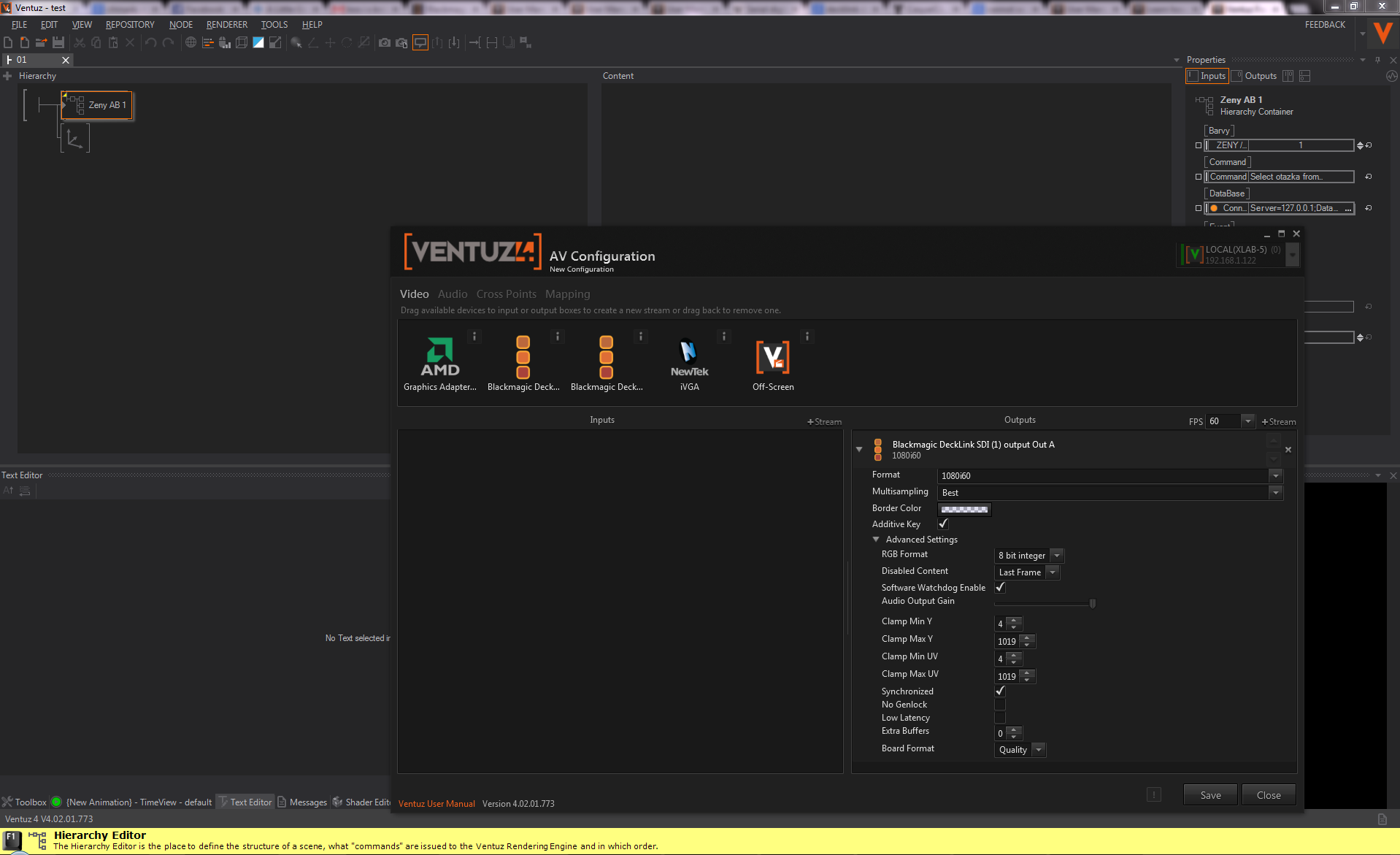1400x855 pixels.
Task: Select the Zeny AB 1 hierarchy node
Action: click(x=98, y=105)
